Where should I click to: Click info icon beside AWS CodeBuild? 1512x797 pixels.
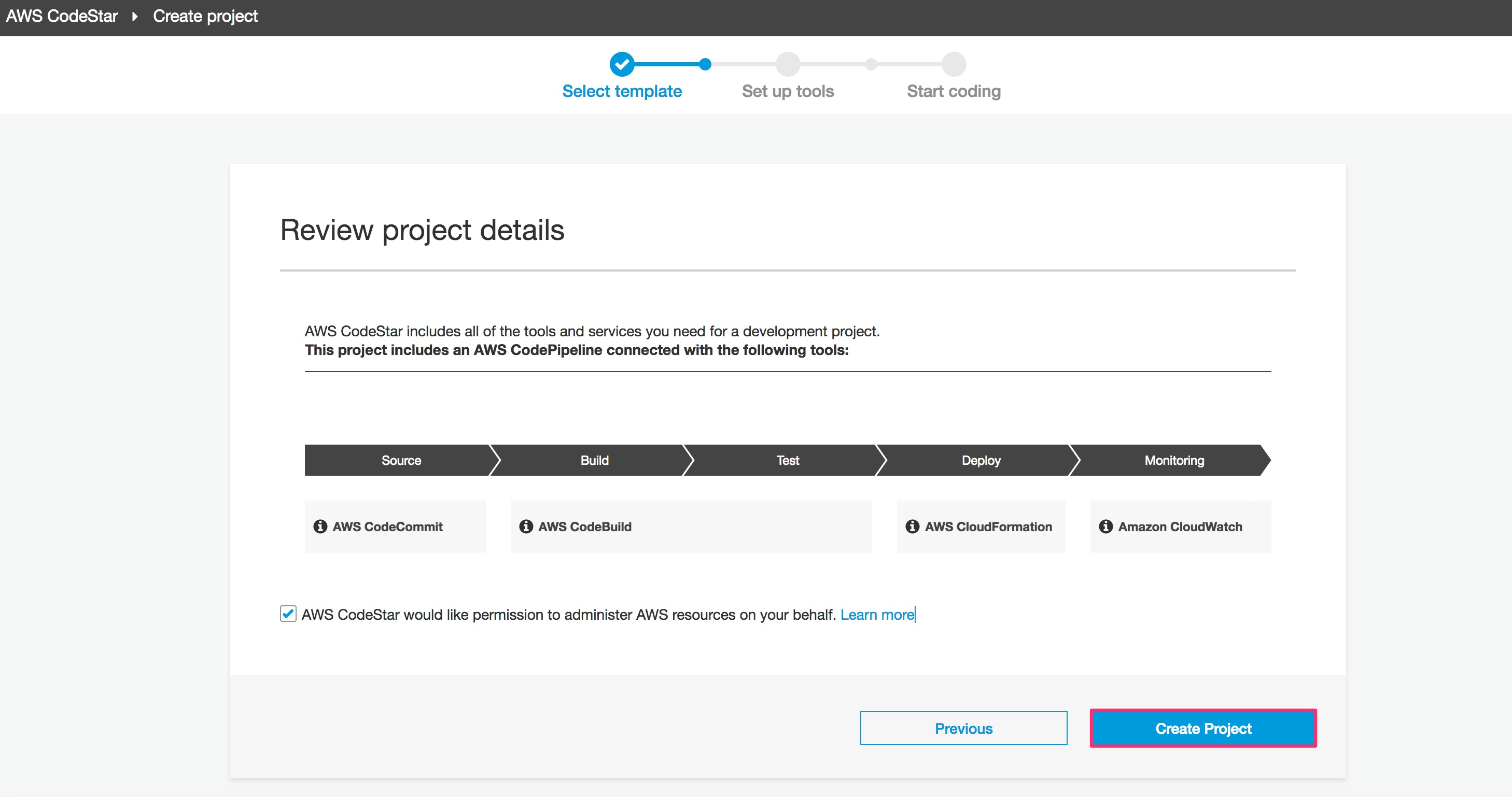pos(526,526)
